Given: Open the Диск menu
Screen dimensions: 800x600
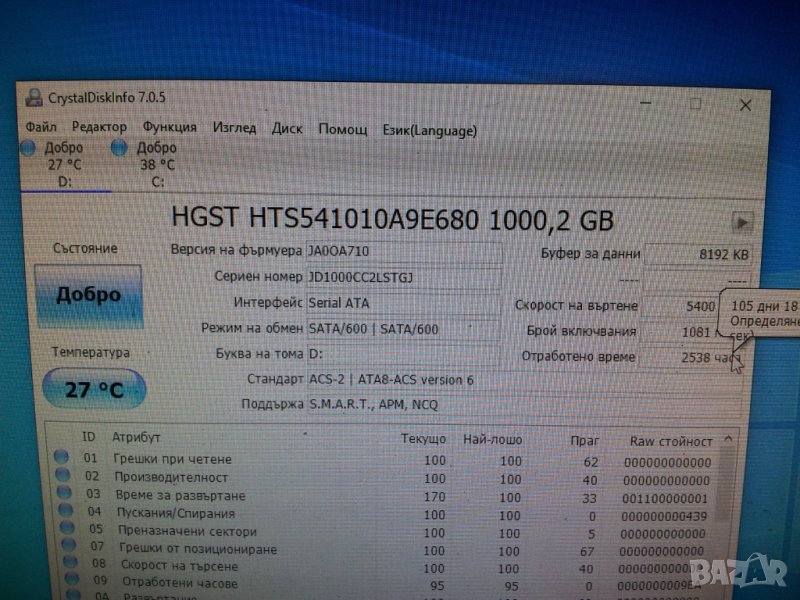Looking at the screenshot, I should click(x=287, y=128).
